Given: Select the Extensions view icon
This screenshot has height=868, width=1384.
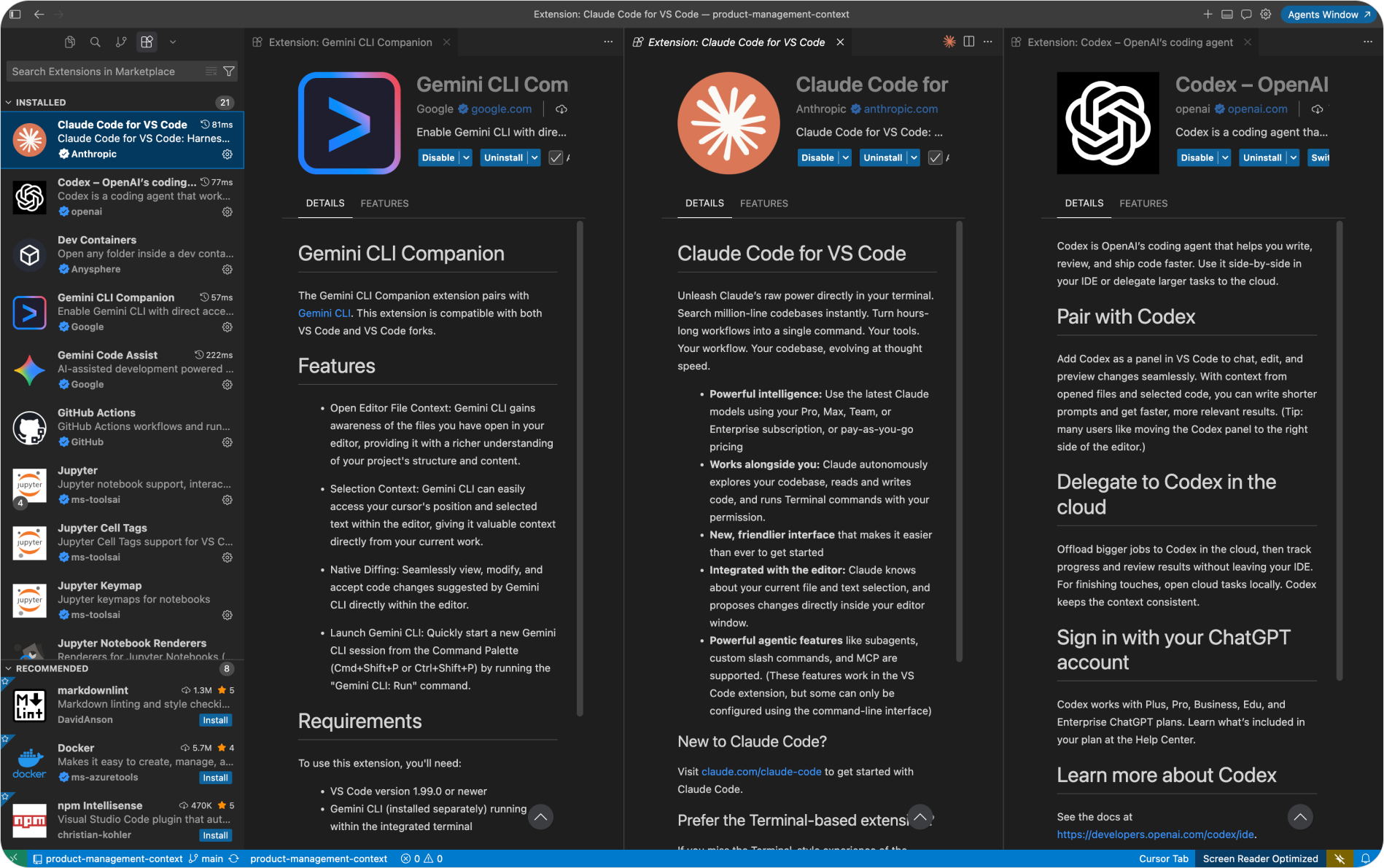Looking at the screenshot, I should [x=147, y=42].
